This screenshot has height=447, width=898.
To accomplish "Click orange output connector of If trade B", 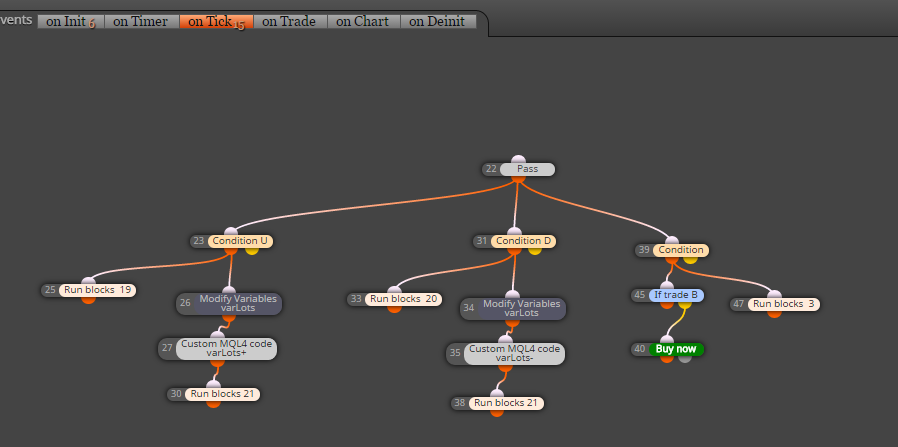I will [x=667, y=304].
